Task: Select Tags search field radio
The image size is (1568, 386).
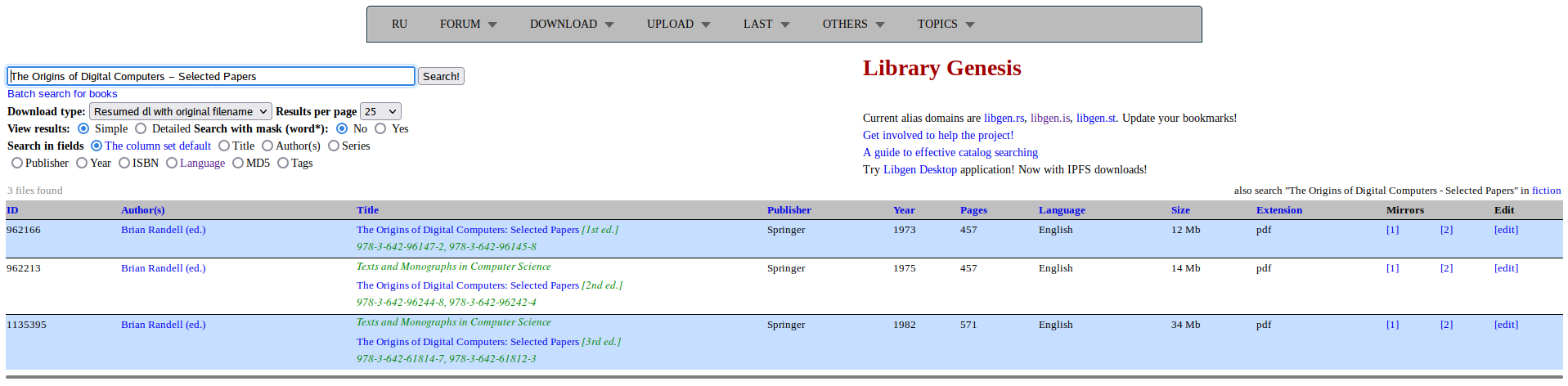Action: click(x=283, y=163)
